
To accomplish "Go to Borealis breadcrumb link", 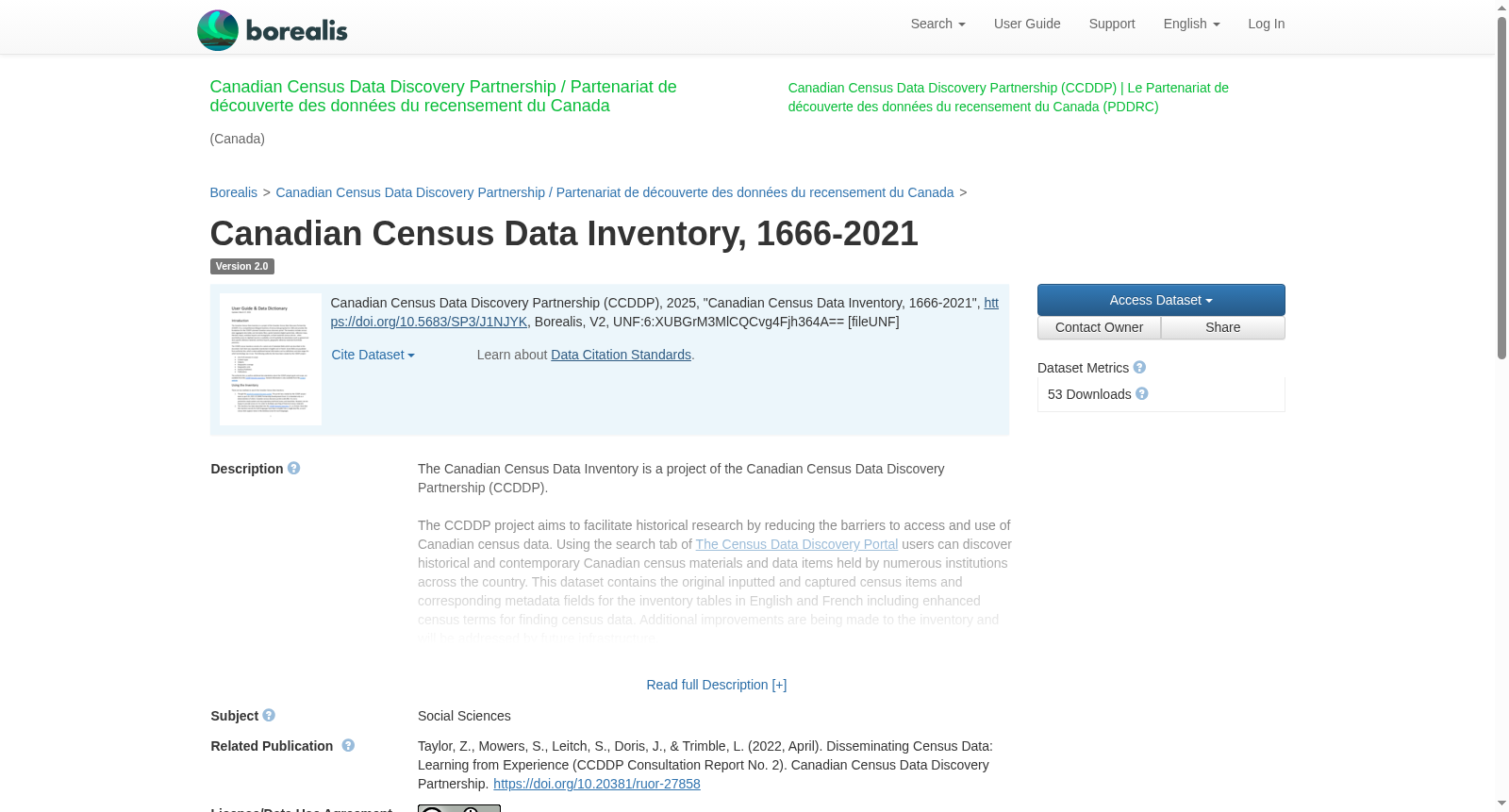I will point(234,192).
